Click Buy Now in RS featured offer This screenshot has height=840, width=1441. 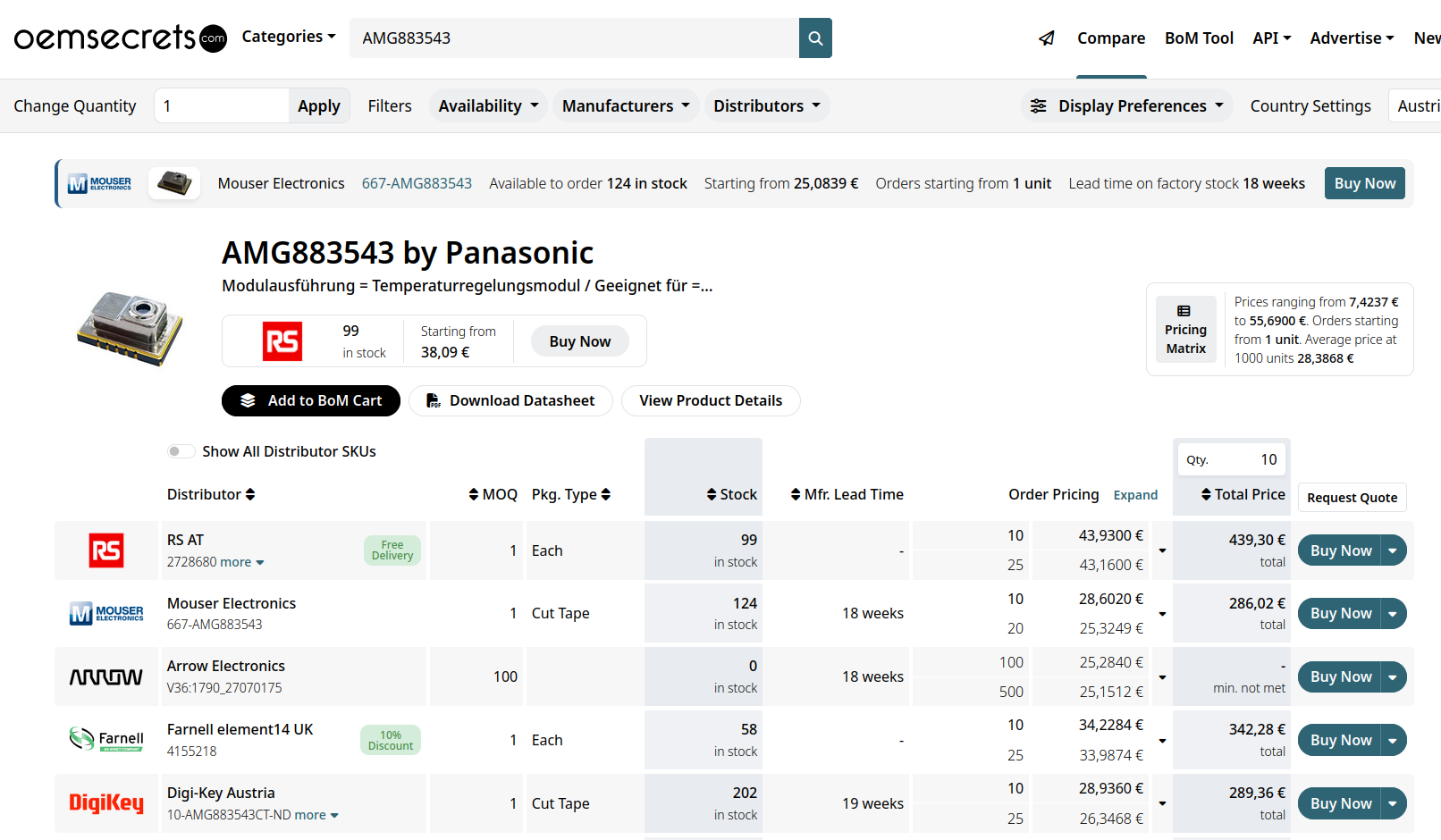tap(580, 341)
